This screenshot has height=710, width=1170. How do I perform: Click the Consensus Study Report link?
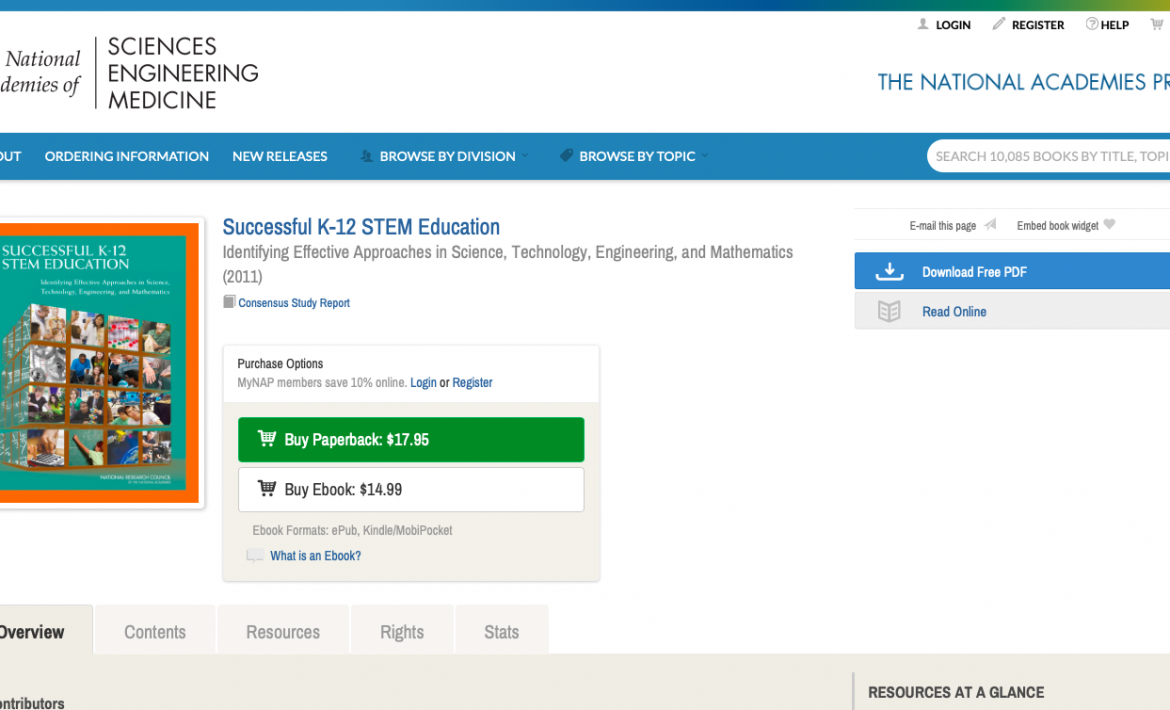[x=294, y=303]
